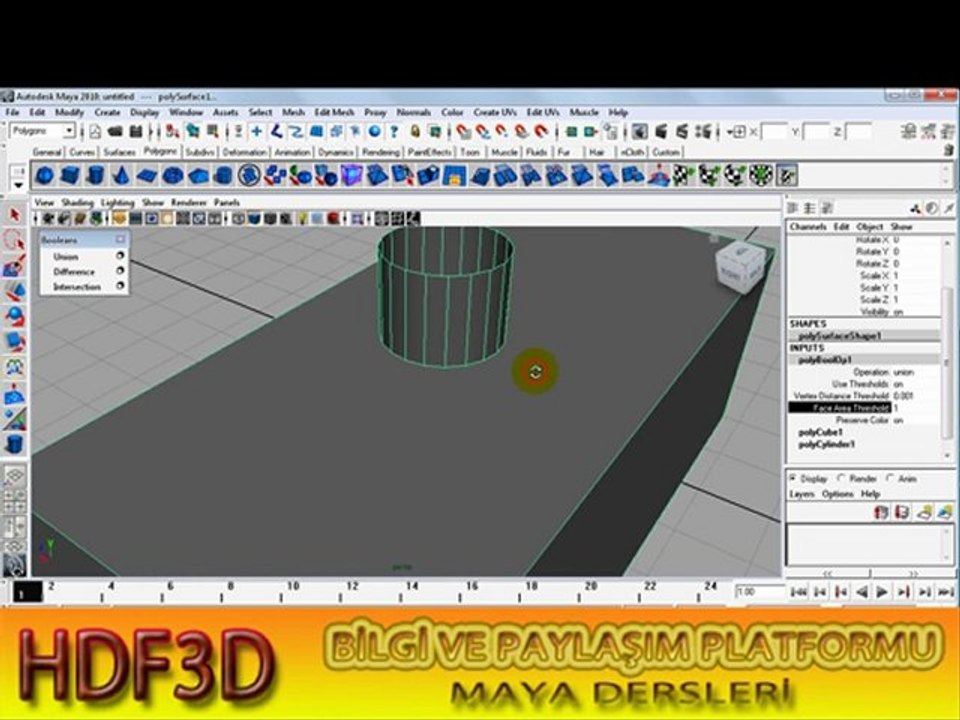
Task: Click the Save Scene status line icon
Action: tap(136, 132)
